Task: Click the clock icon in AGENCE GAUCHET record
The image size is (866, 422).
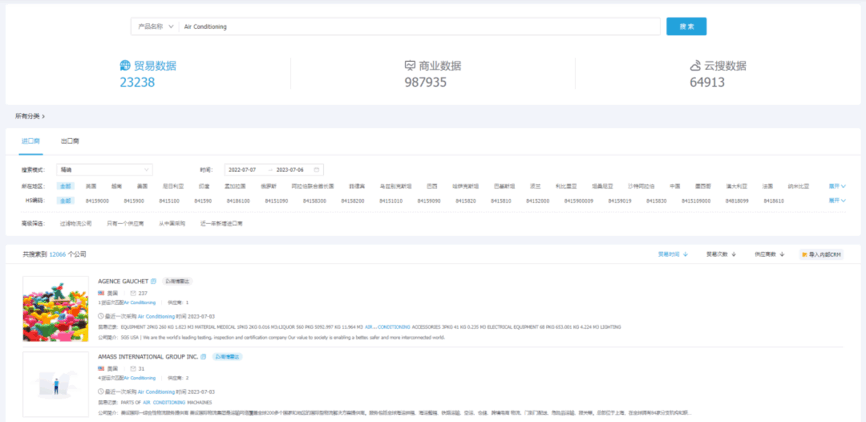Action: 101,316
